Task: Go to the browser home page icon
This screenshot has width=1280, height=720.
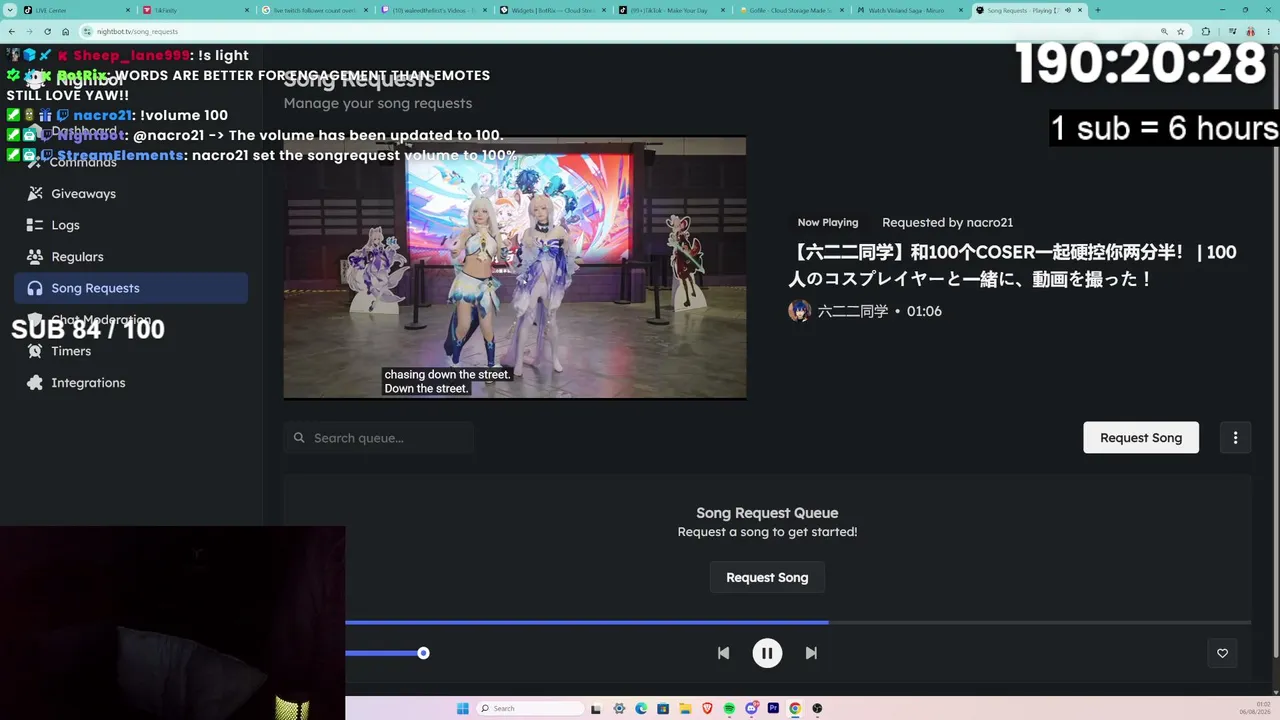Action: 65,31
